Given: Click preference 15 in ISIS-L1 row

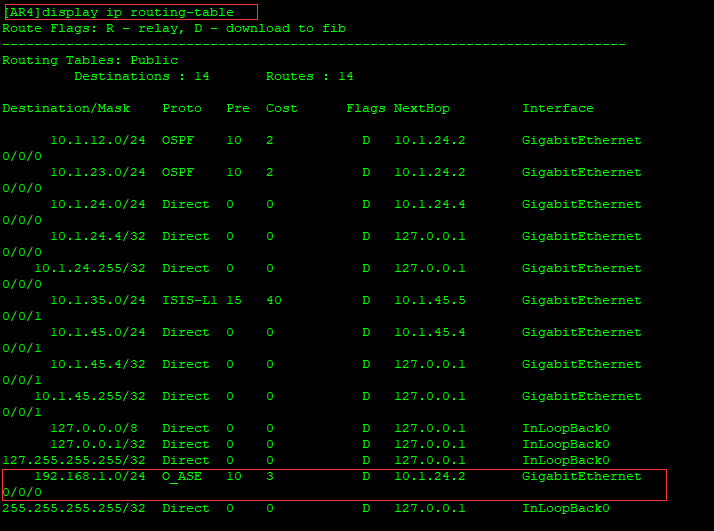Looking at the screenshot, I should [234, 300].
